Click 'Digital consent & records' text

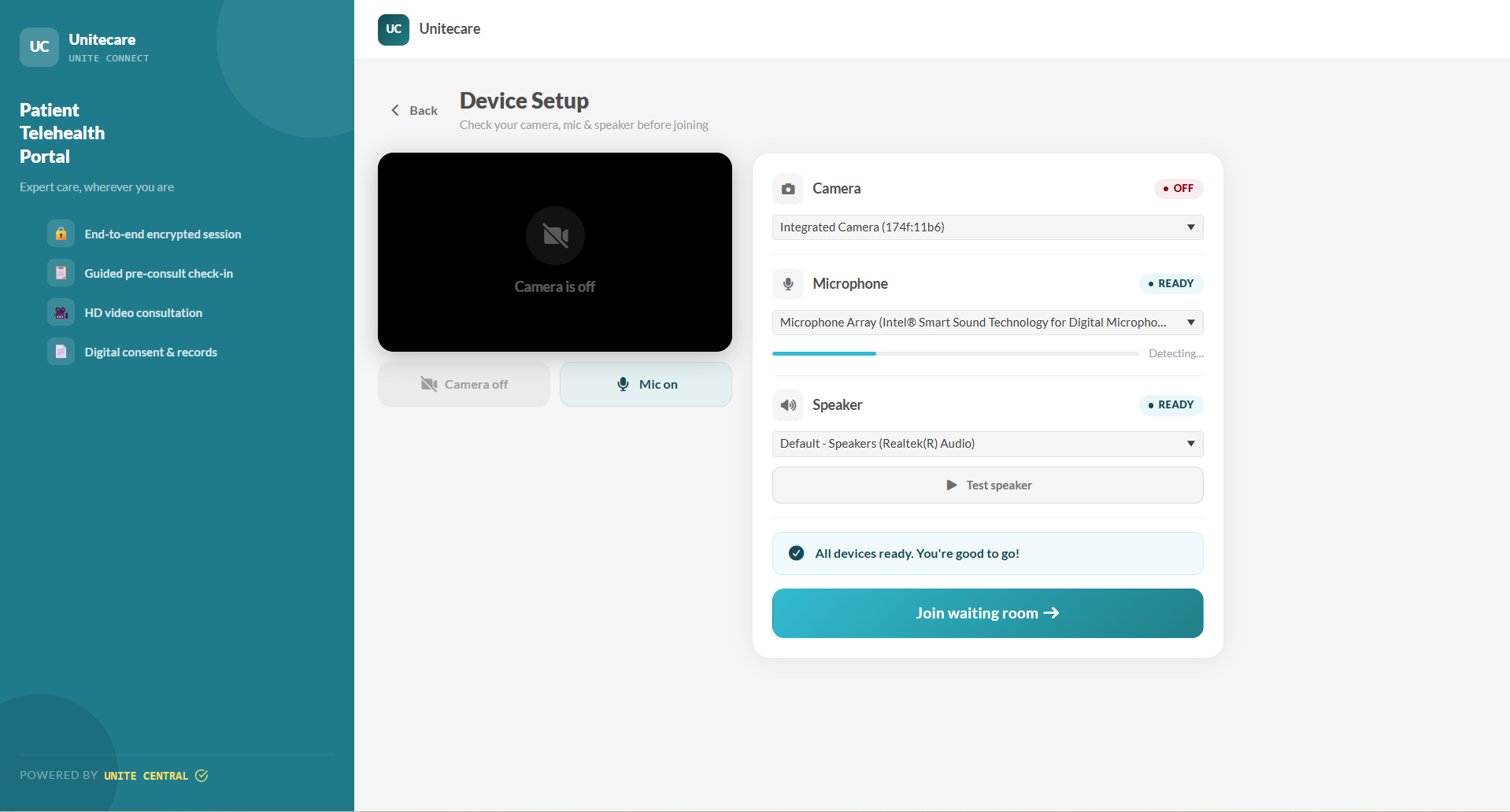click(151, 352)
